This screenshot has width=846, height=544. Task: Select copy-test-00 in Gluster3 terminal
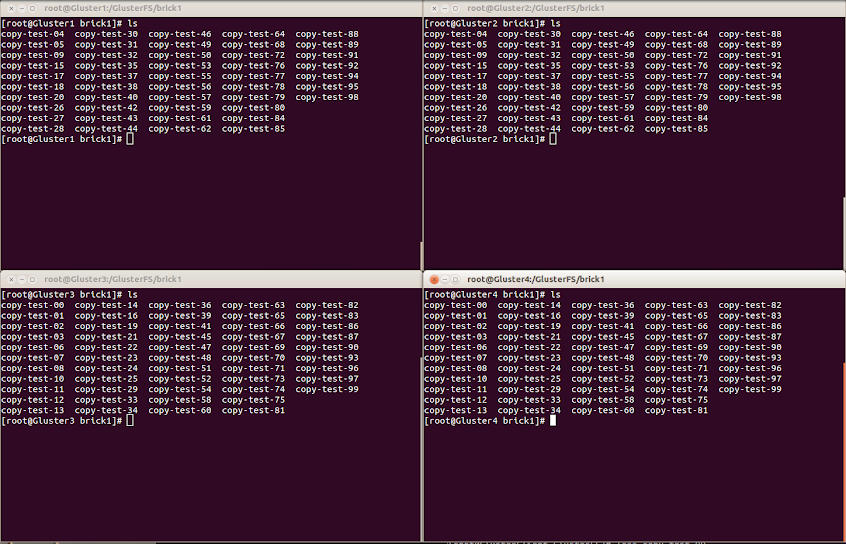pyautogui.click(x=33, y=306)
